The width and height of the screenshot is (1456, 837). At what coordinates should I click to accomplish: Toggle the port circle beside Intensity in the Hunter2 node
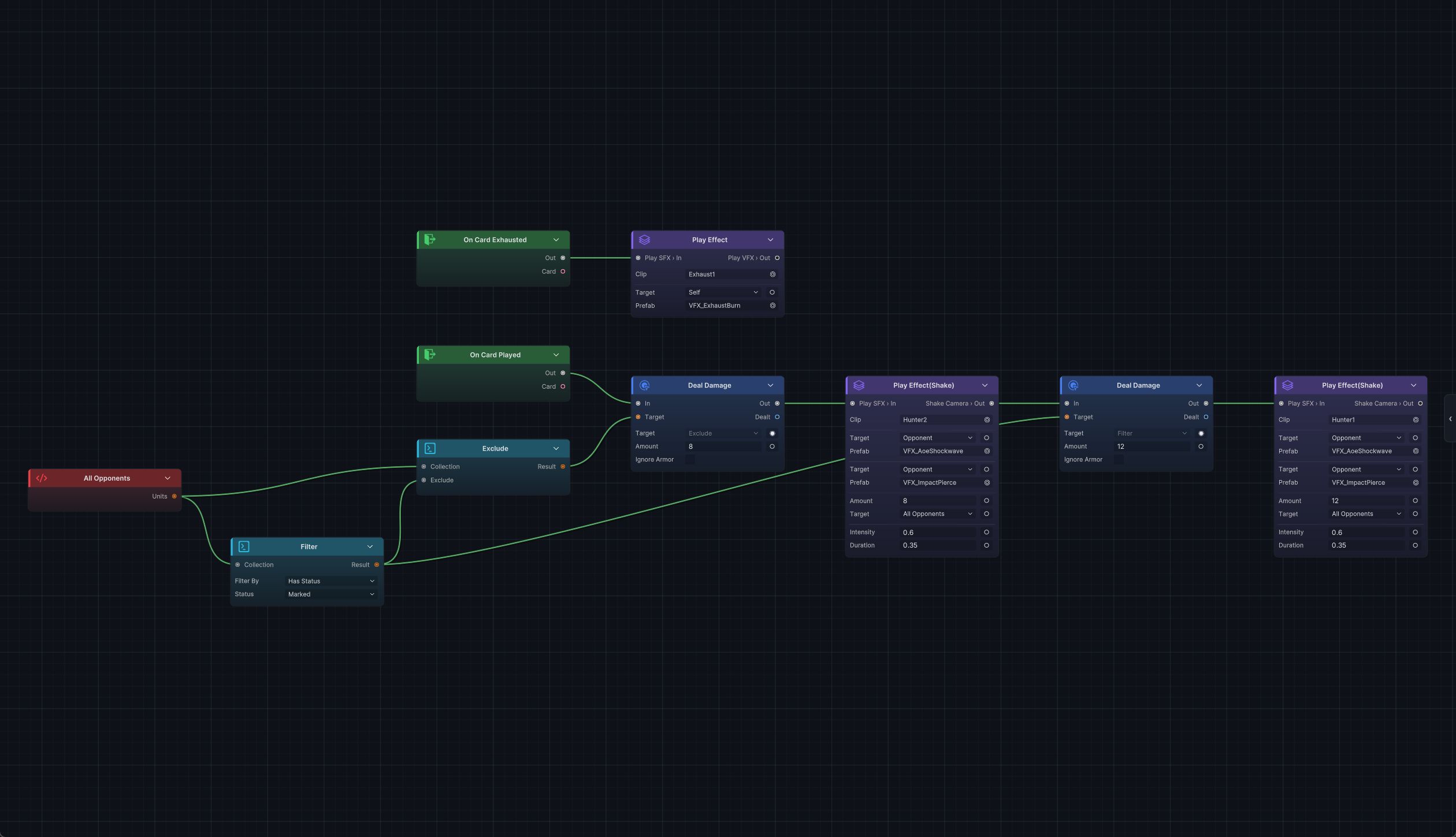click(986, 532)
